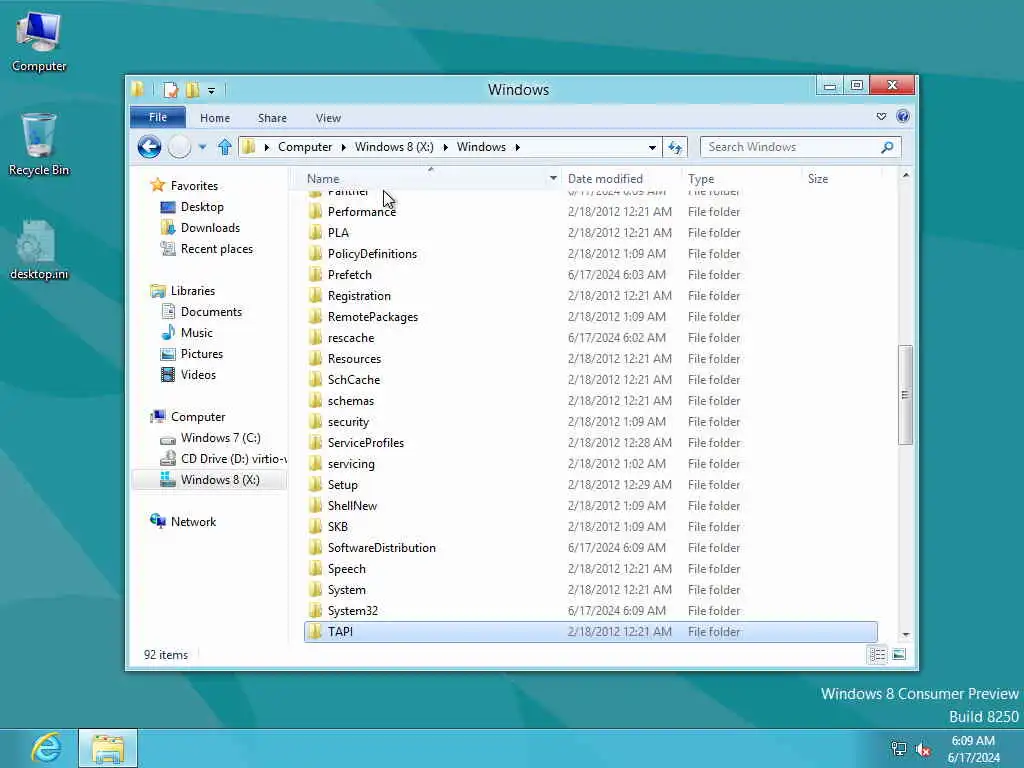Open Customize Quick Access Toolbar dropdown
Viewport: 1024px width, 768px height.
pyautogui.click(x=212, y=91)
